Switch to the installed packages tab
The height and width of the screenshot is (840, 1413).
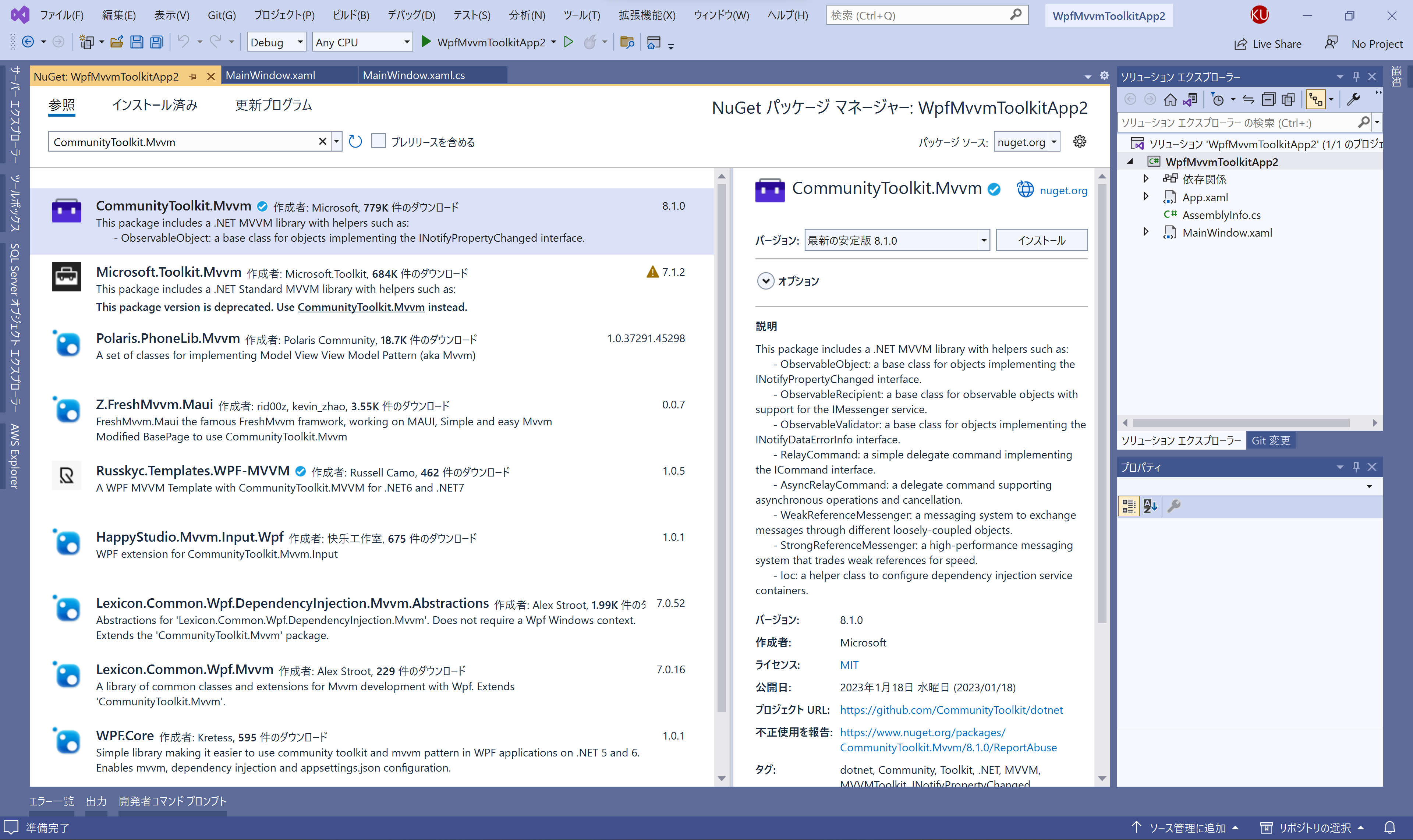point(155,105)
